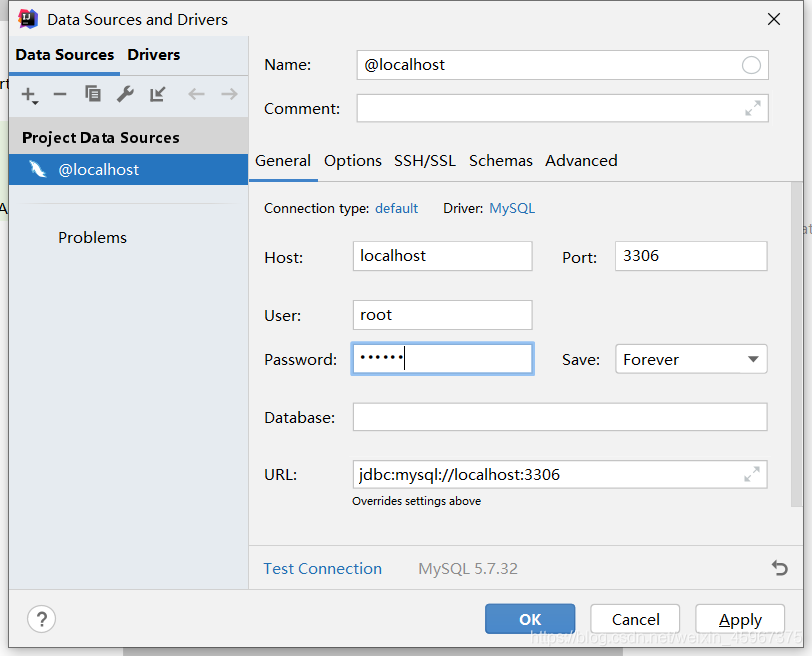Open the MySQL driver selector
Viewport: 812px width, 656px height.
[x=512, y=208]
